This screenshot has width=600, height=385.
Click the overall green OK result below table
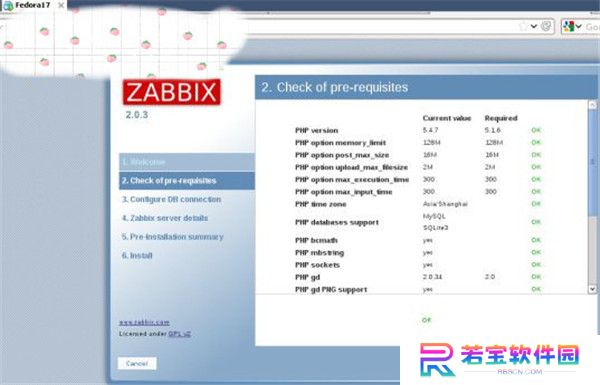coord(426,320)
